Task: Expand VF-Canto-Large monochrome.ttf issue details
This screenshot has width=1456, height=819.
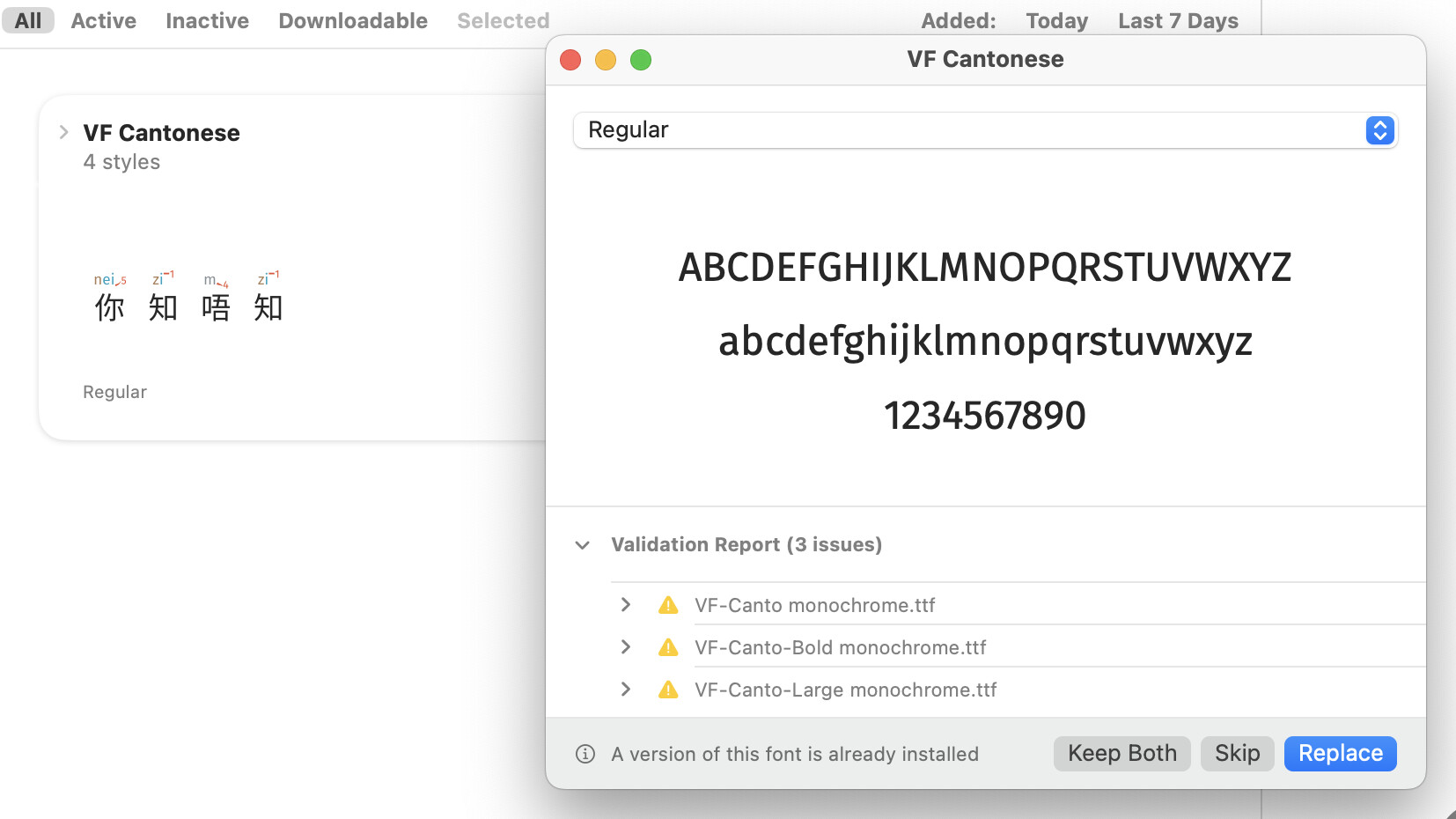Action: pyautogui.click(x=626, y=690)
